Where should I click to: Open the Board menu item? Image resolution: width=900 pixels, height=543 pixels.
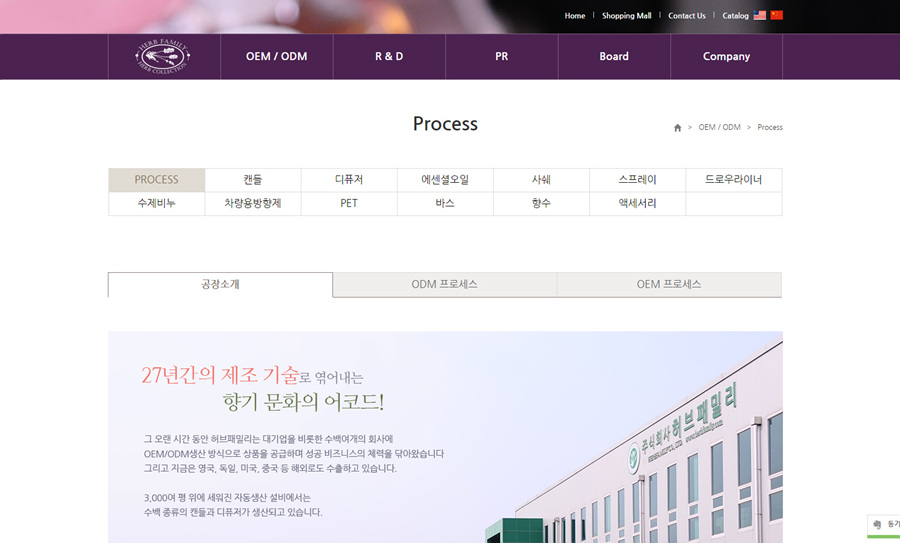[x=614, y=57]
